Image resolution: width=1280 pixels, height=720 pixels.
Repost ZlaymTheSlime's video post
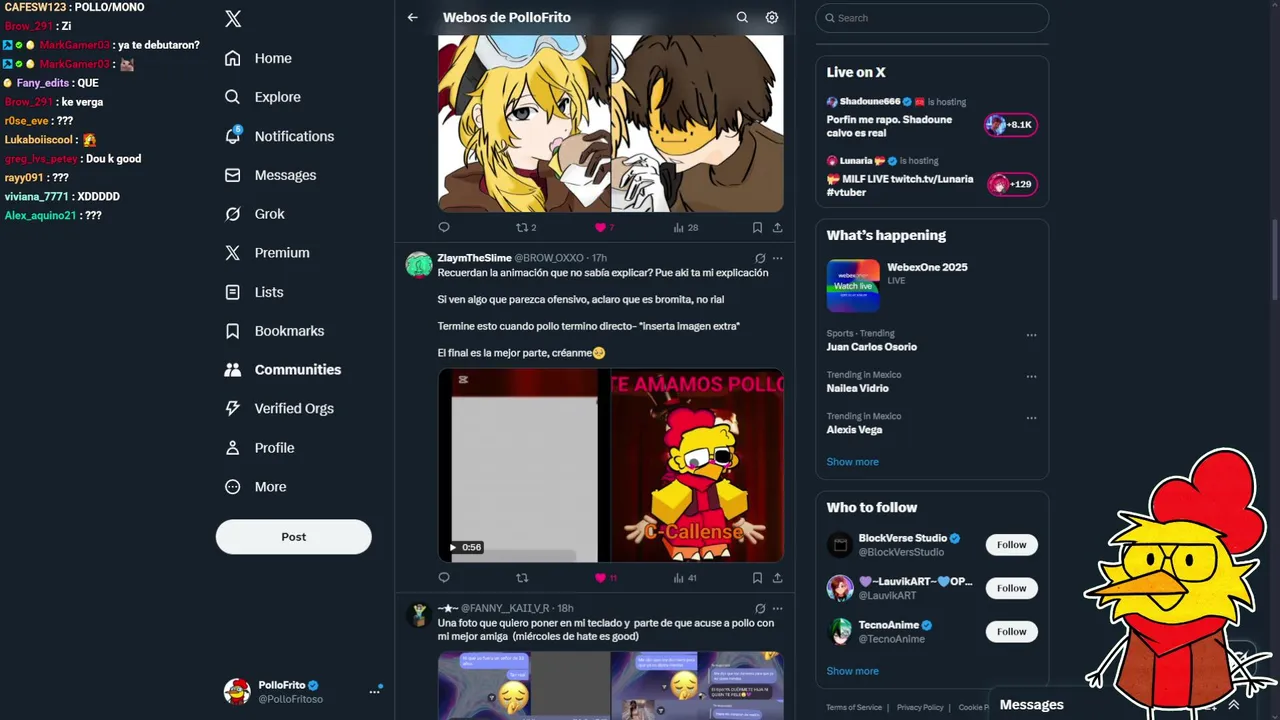pos(521,578)
